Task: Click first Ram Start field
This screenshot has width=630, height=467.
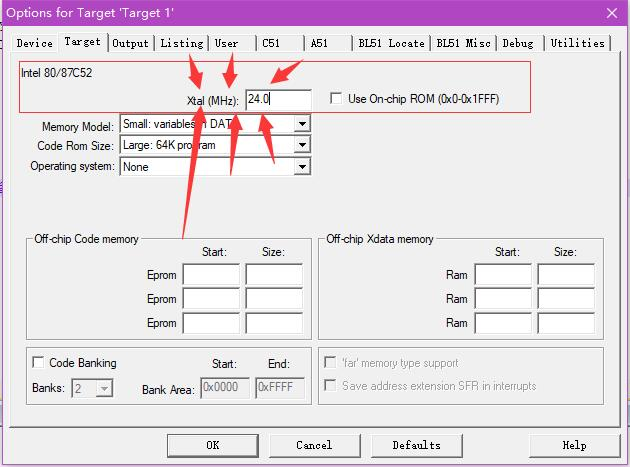Action: 503,275
